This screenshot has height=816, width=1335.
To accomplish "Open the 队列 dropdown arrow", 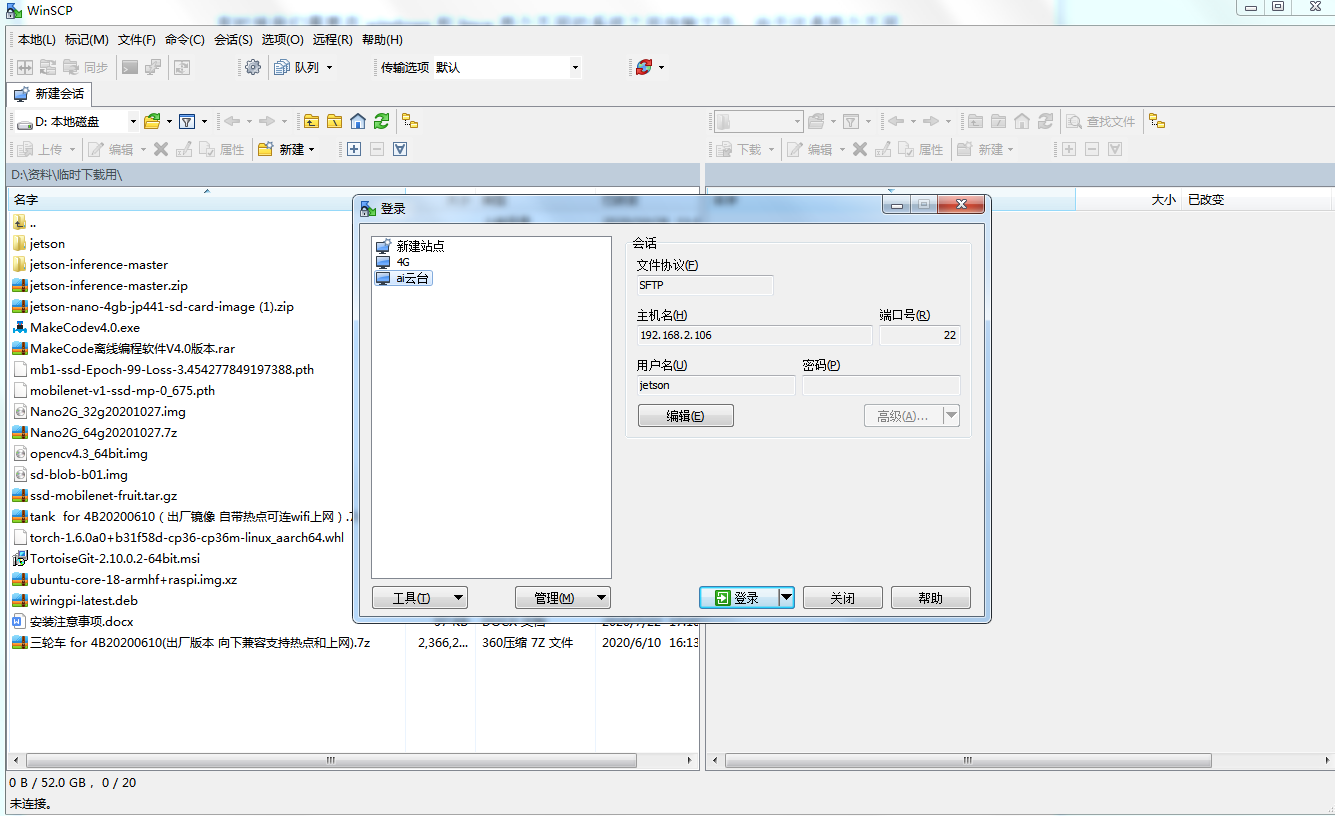I will [329, 67].
